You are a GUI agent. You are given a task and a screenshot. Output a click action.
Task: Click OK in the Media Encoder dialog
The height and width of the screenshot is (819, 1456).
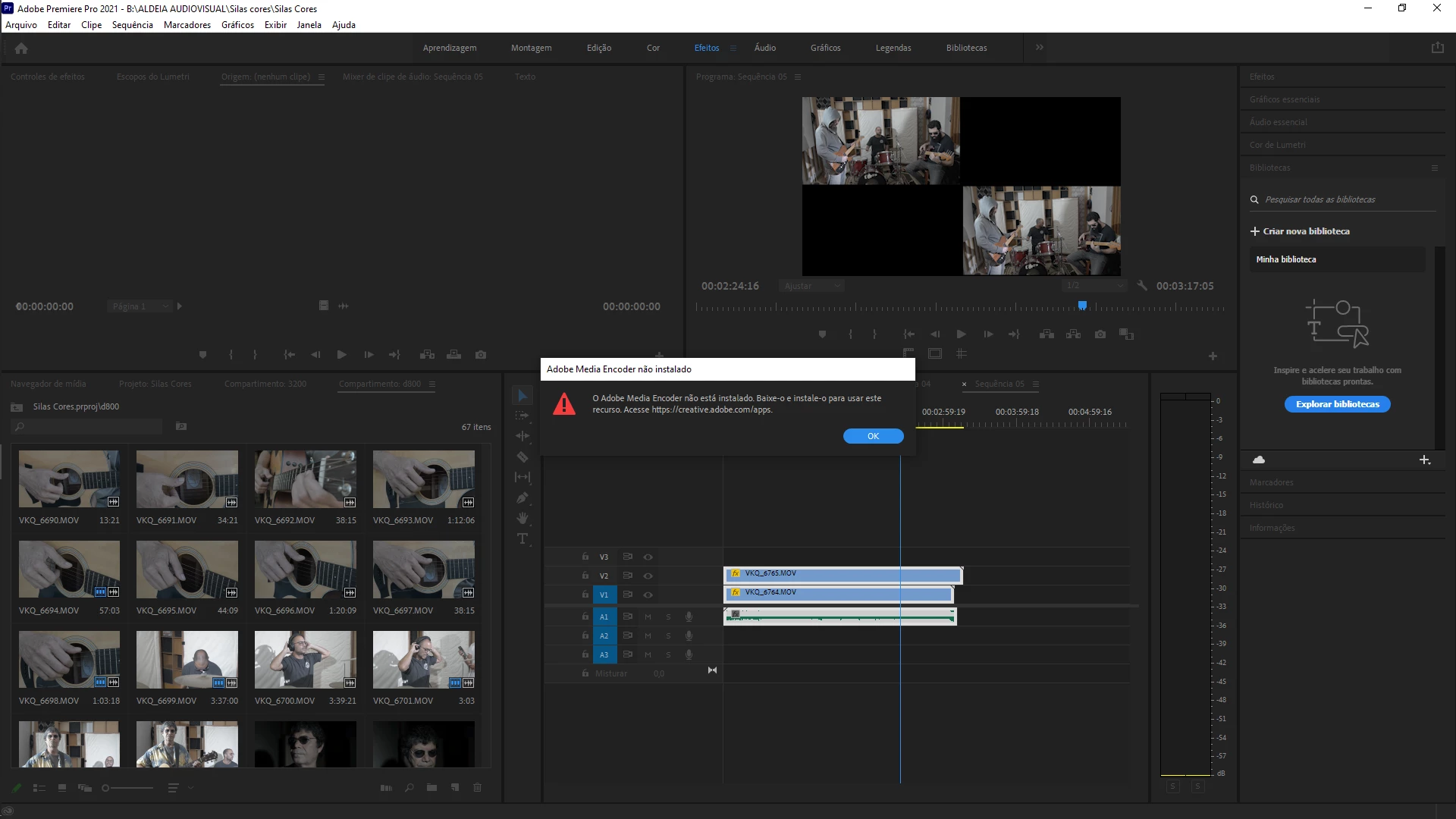873,436
